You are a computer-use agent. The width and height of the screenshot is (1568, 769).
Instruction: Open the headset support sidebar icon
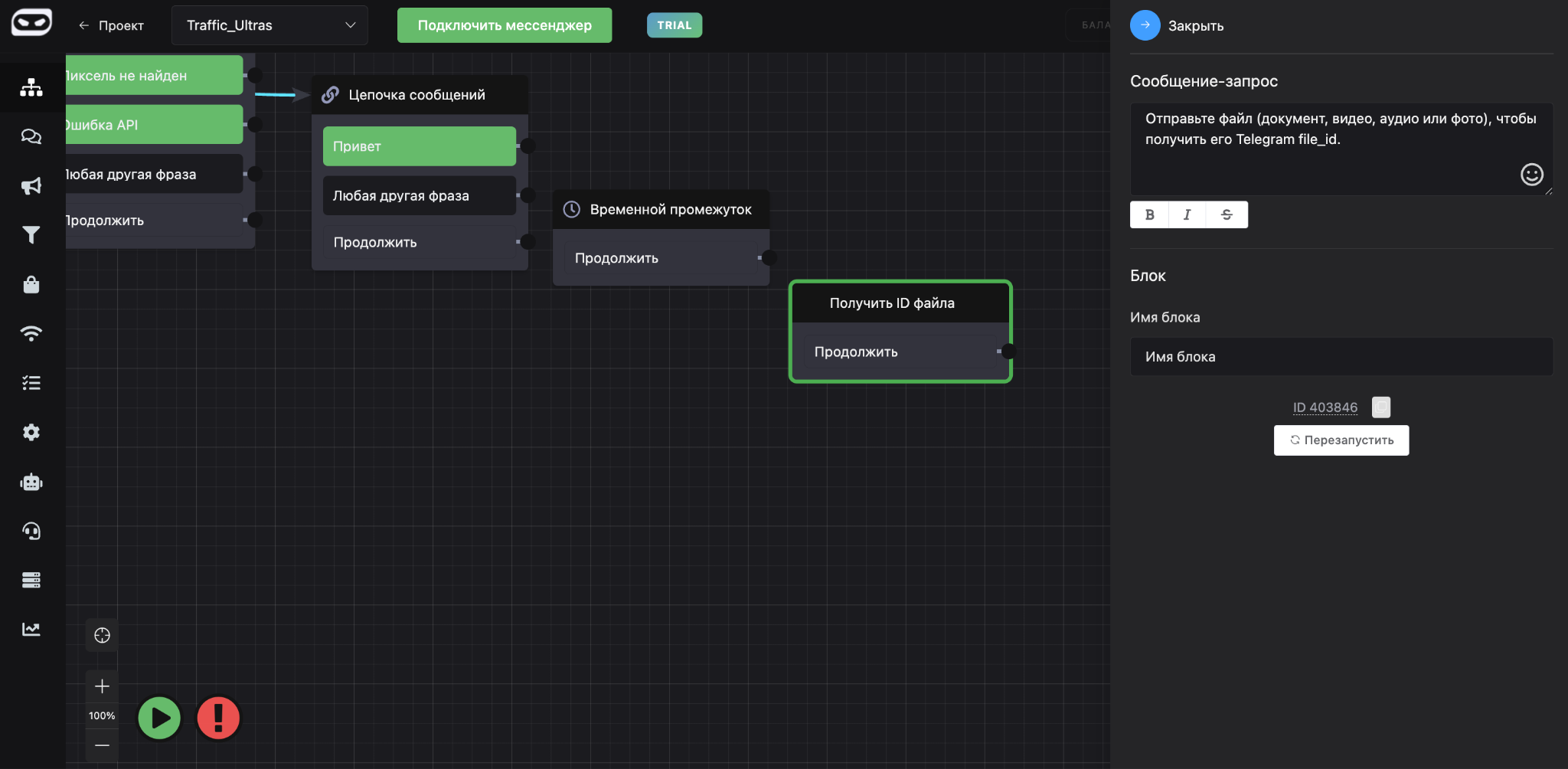(x=31, y=531)
